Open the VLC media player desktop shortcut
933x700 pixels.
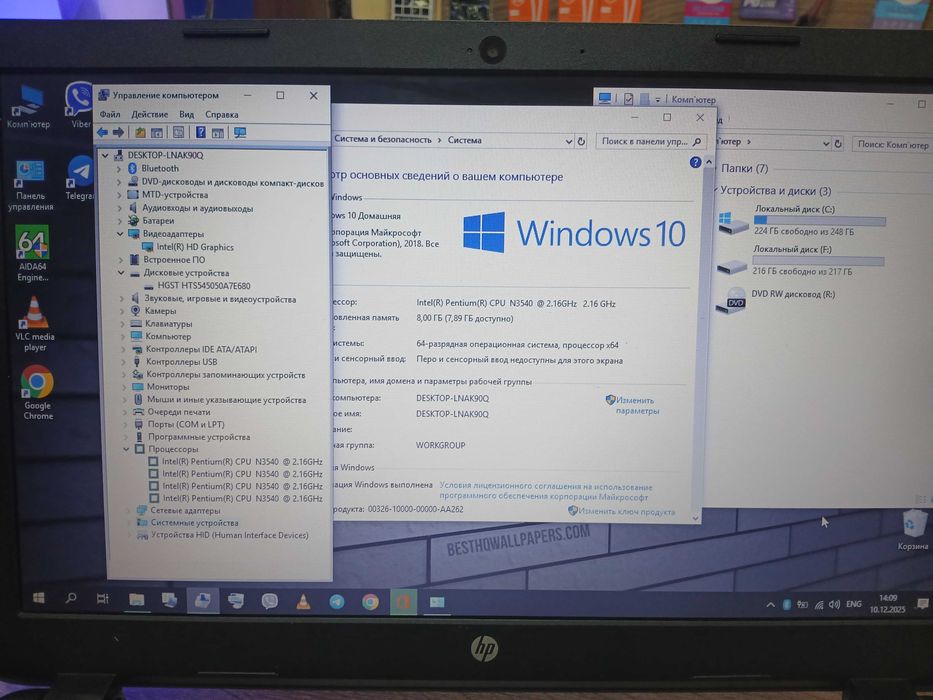[x=35, y=324]
